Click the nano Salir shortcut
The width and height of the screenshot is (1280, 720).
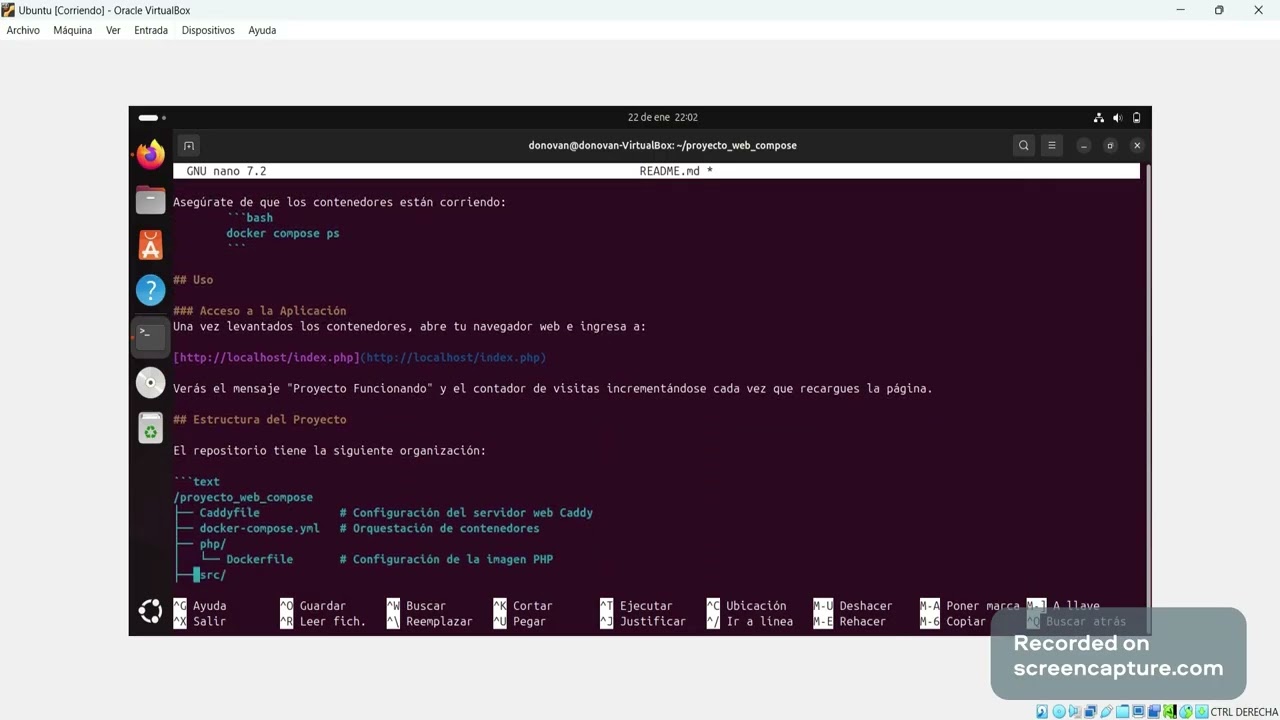(x=200, y=622)
